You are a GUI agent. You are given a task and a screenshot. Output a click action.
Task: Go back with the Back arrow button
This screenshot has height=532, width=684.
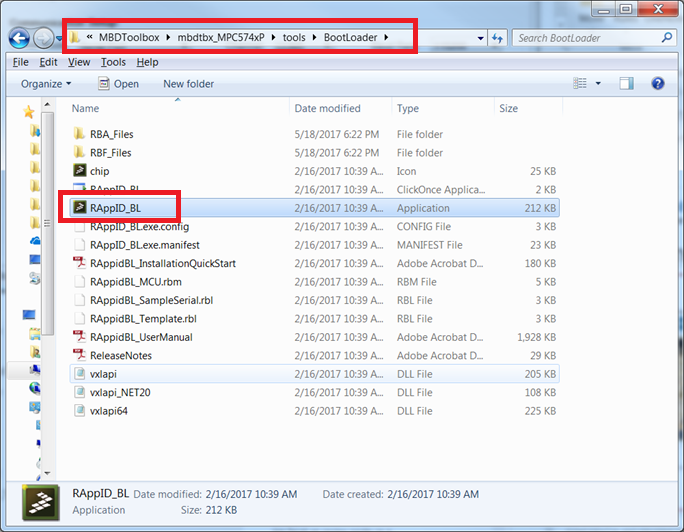[19, 38]
